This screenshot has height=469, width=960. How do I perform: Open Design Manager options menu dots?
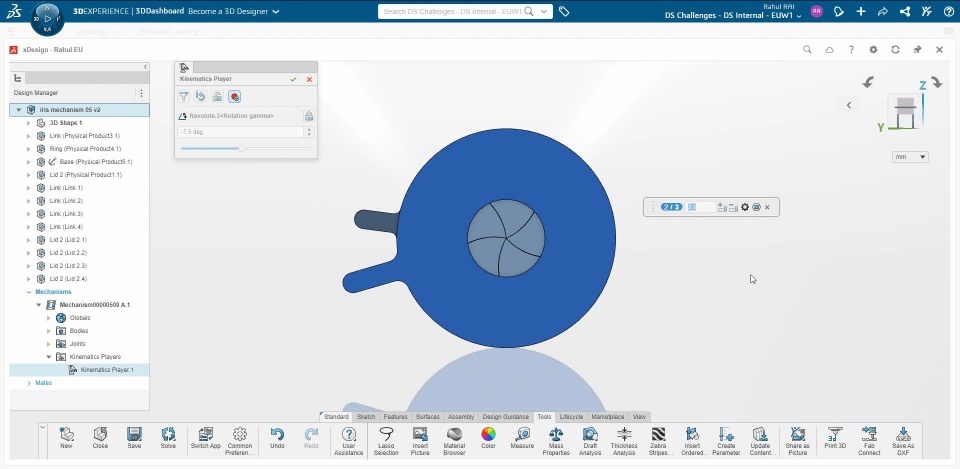pos(141,93)
